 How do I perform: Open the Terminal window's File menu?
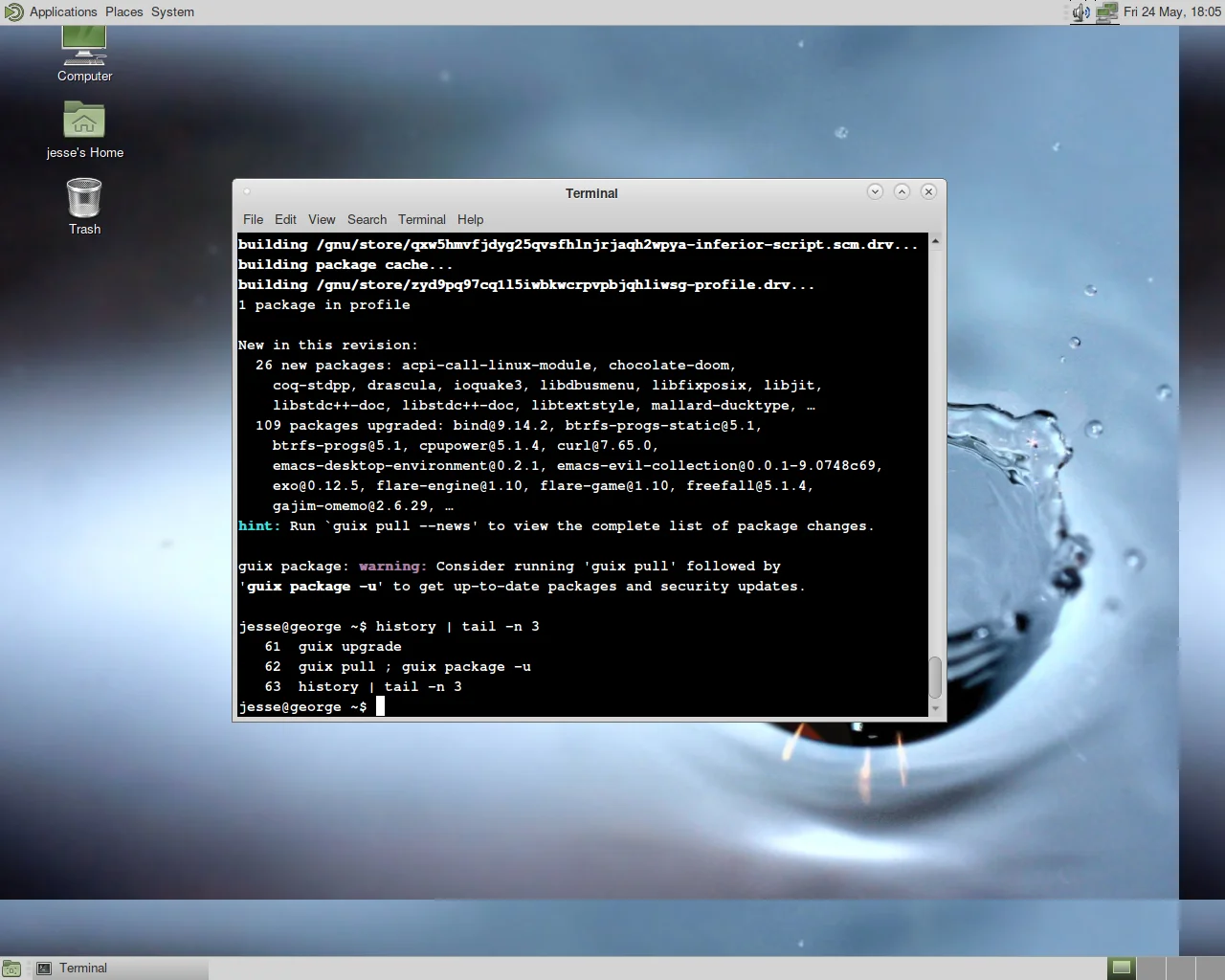point(253,219)
